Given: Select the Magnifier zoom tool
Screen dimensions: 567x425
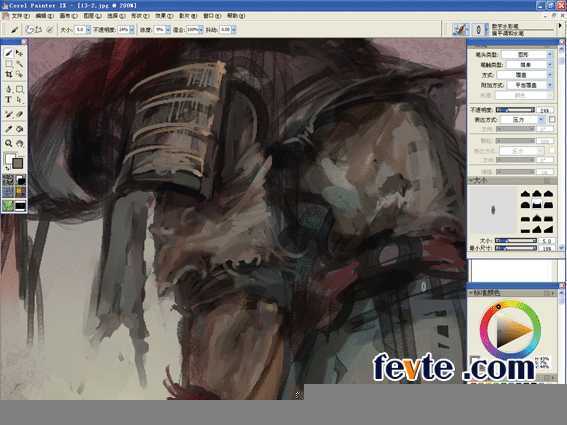Looking at the screenshot, I should [x=9, y=143].
